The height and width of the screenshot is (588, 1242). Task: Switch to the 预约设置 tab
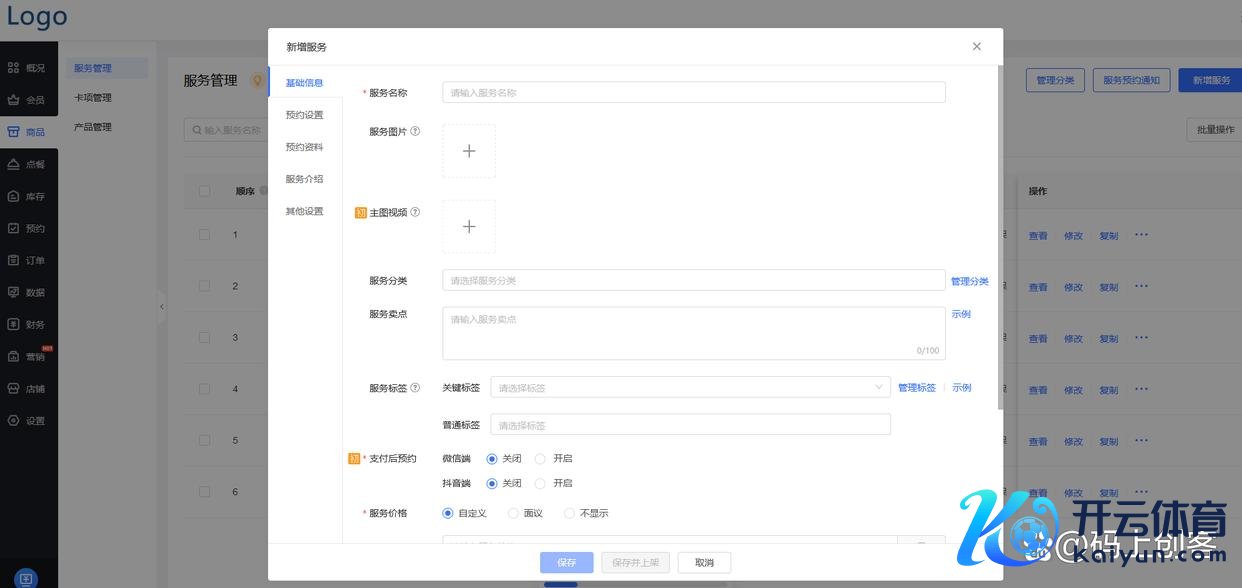point(304,115)
